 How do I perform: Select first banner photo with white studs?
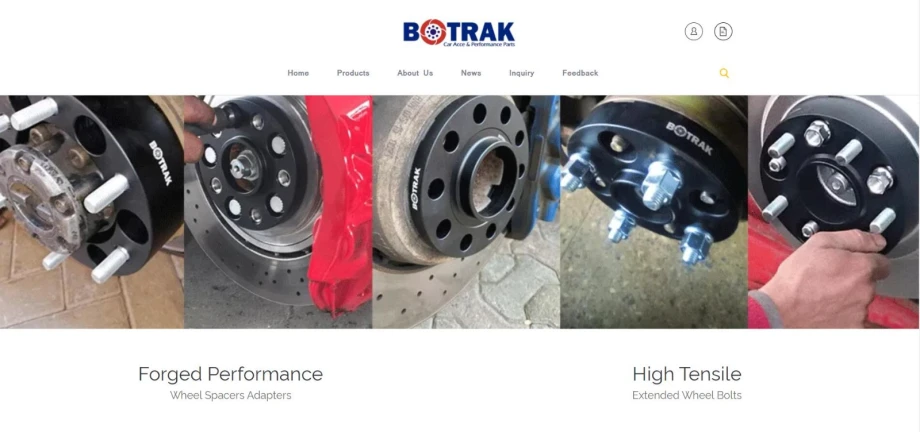(92, 212)
